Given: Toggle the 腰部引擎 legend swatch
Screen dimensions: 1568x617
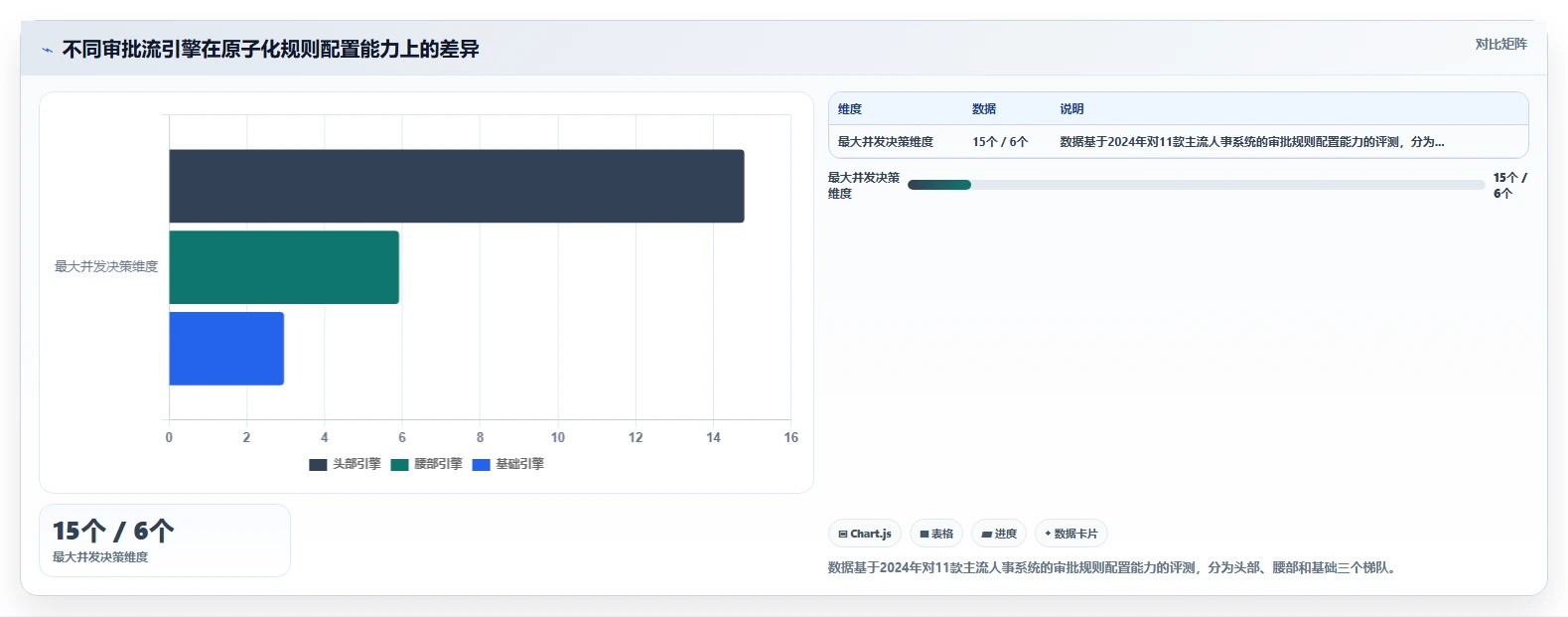Looking at the screenshot, I should click(399, 464).
